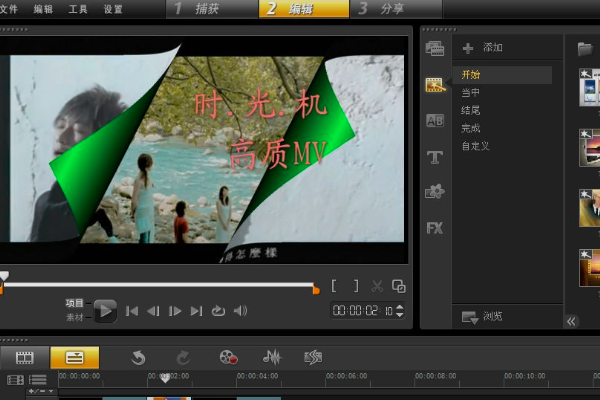Open the 浏览 browse button
Viewport: 600px width, 400px height.
[x=482, y=317]
